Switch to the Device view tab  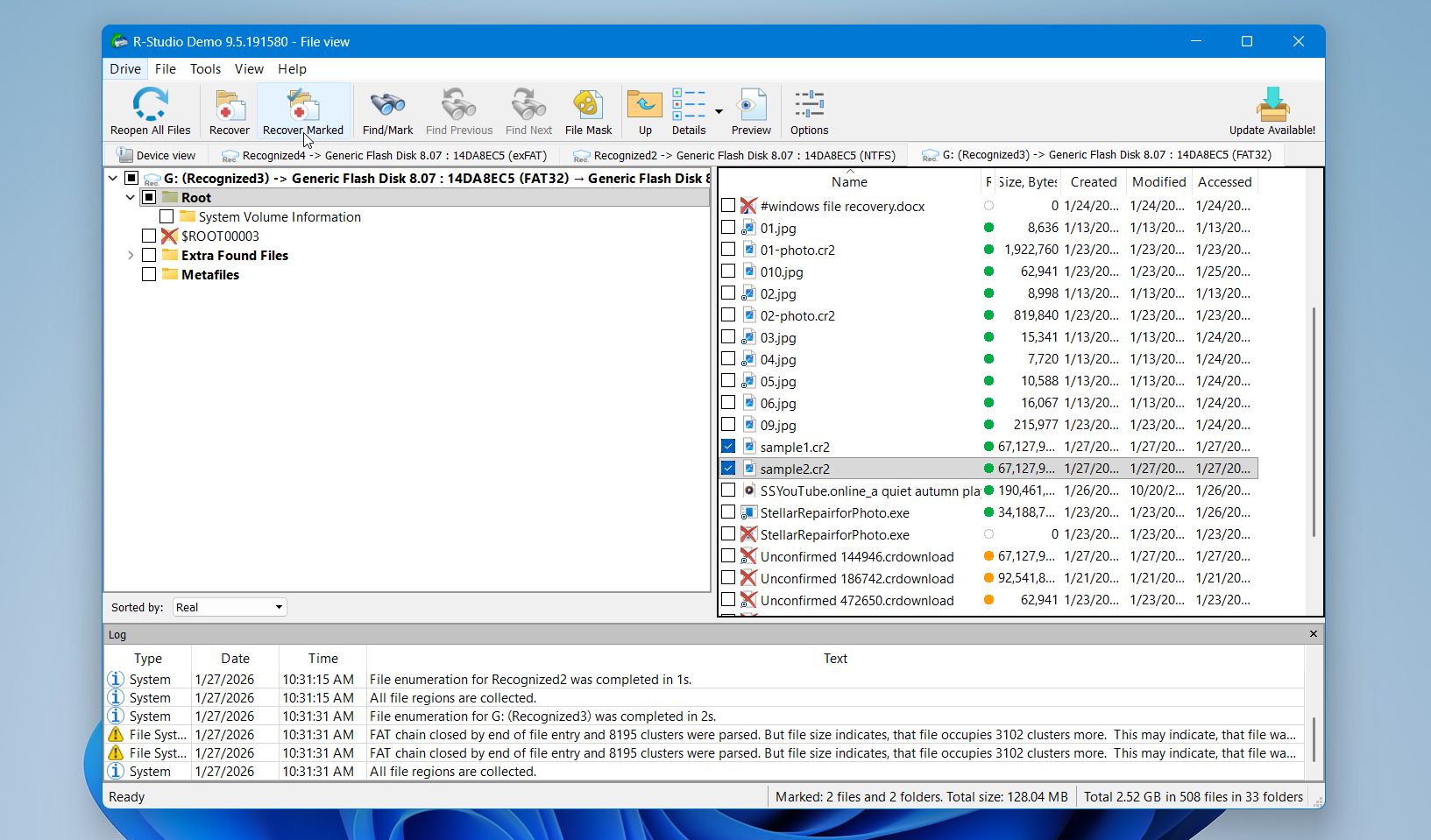156,155
